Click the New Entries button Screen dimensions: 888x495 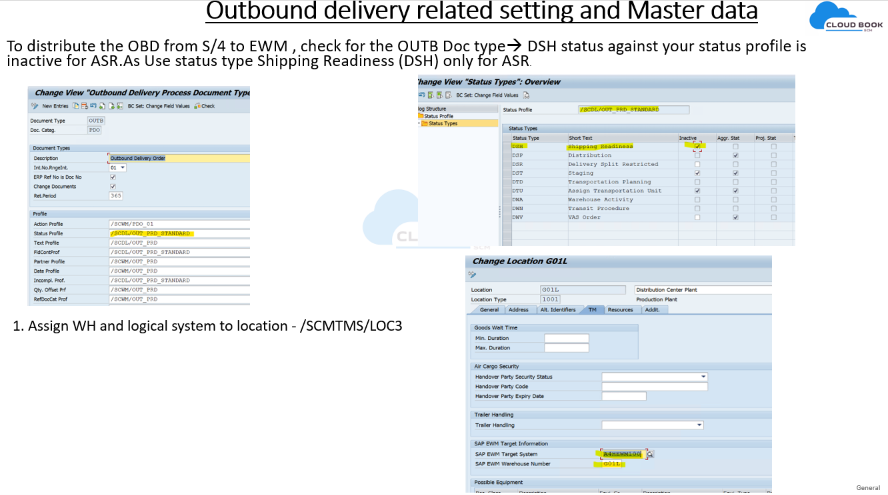point(55,106)
